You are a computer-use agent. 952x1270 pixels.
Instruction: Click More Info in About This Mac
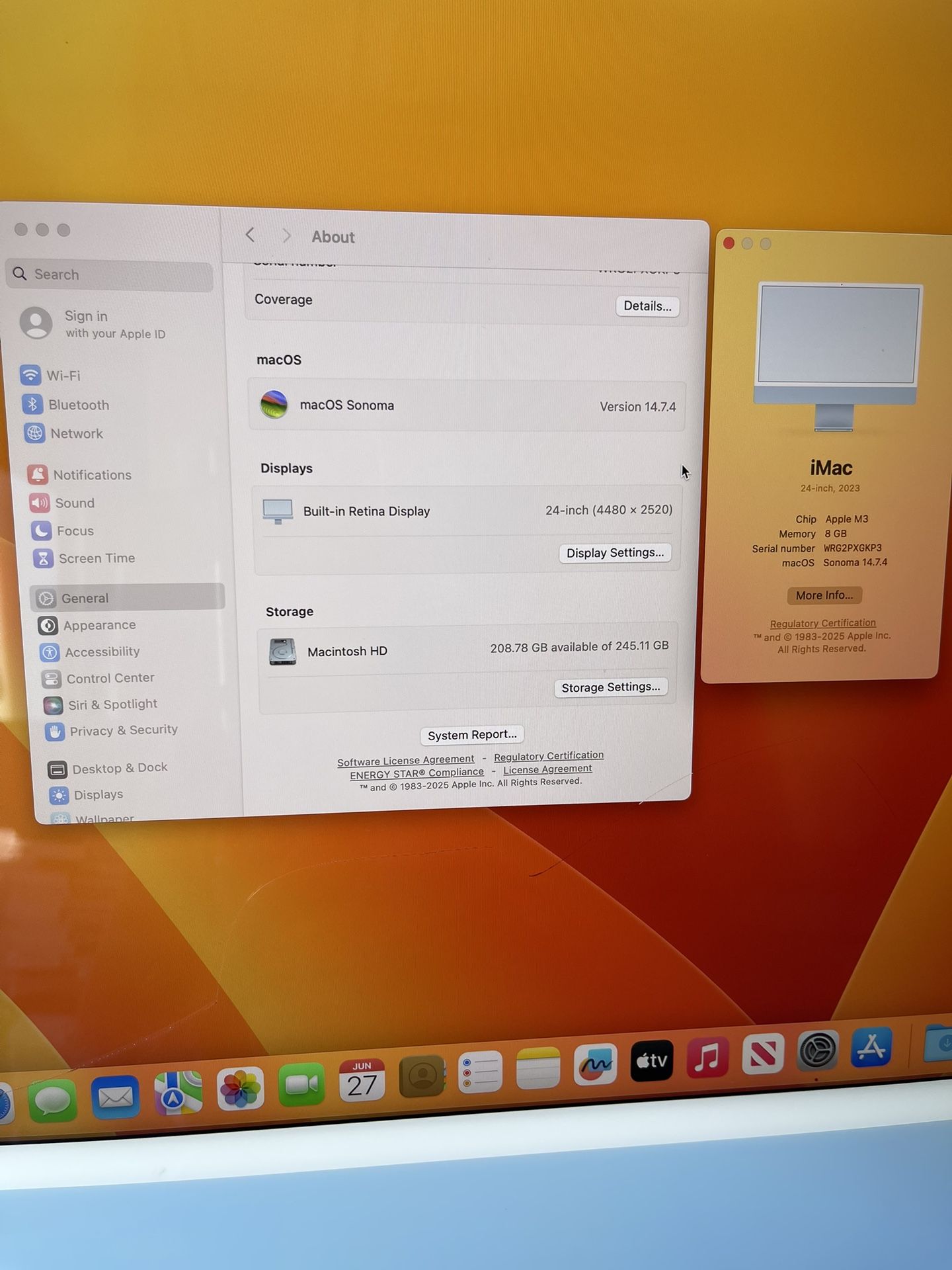824,595
